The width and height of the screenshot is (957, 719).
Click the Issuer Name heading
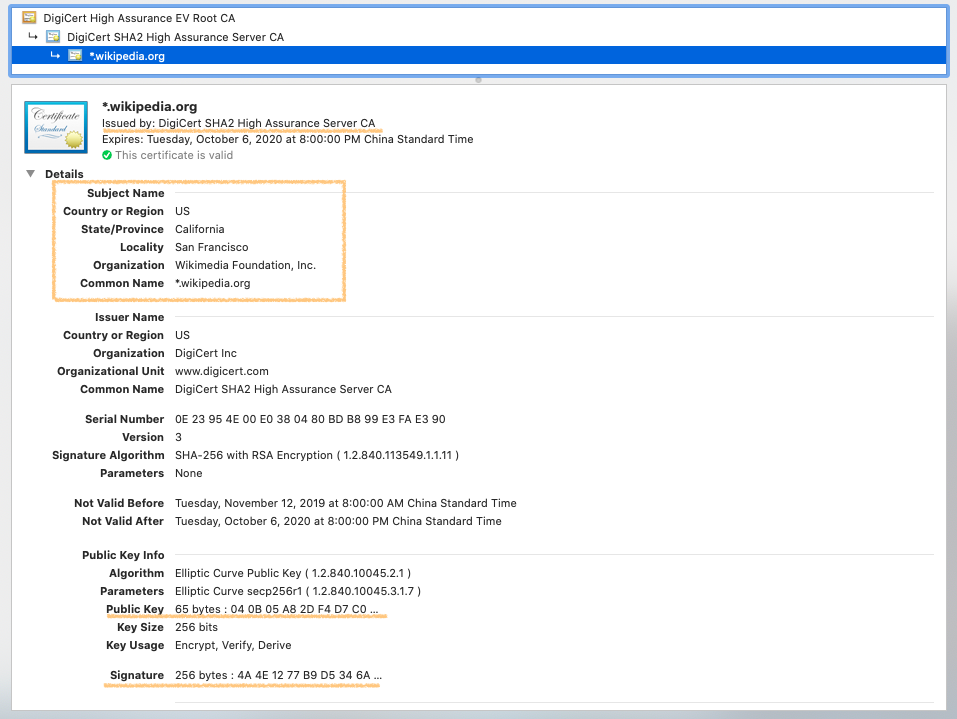point(129,317)
